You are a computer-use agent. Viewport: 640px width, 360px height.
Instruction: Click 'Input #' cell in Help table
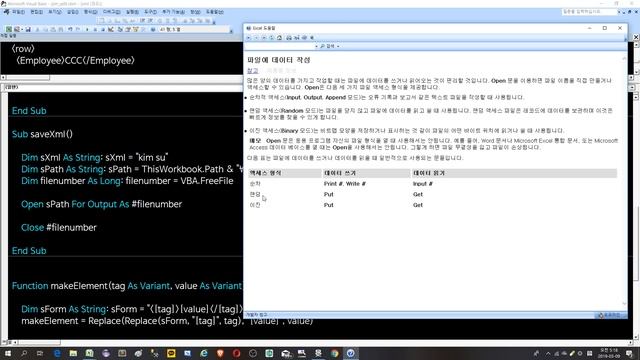click(x=422, y=184)
